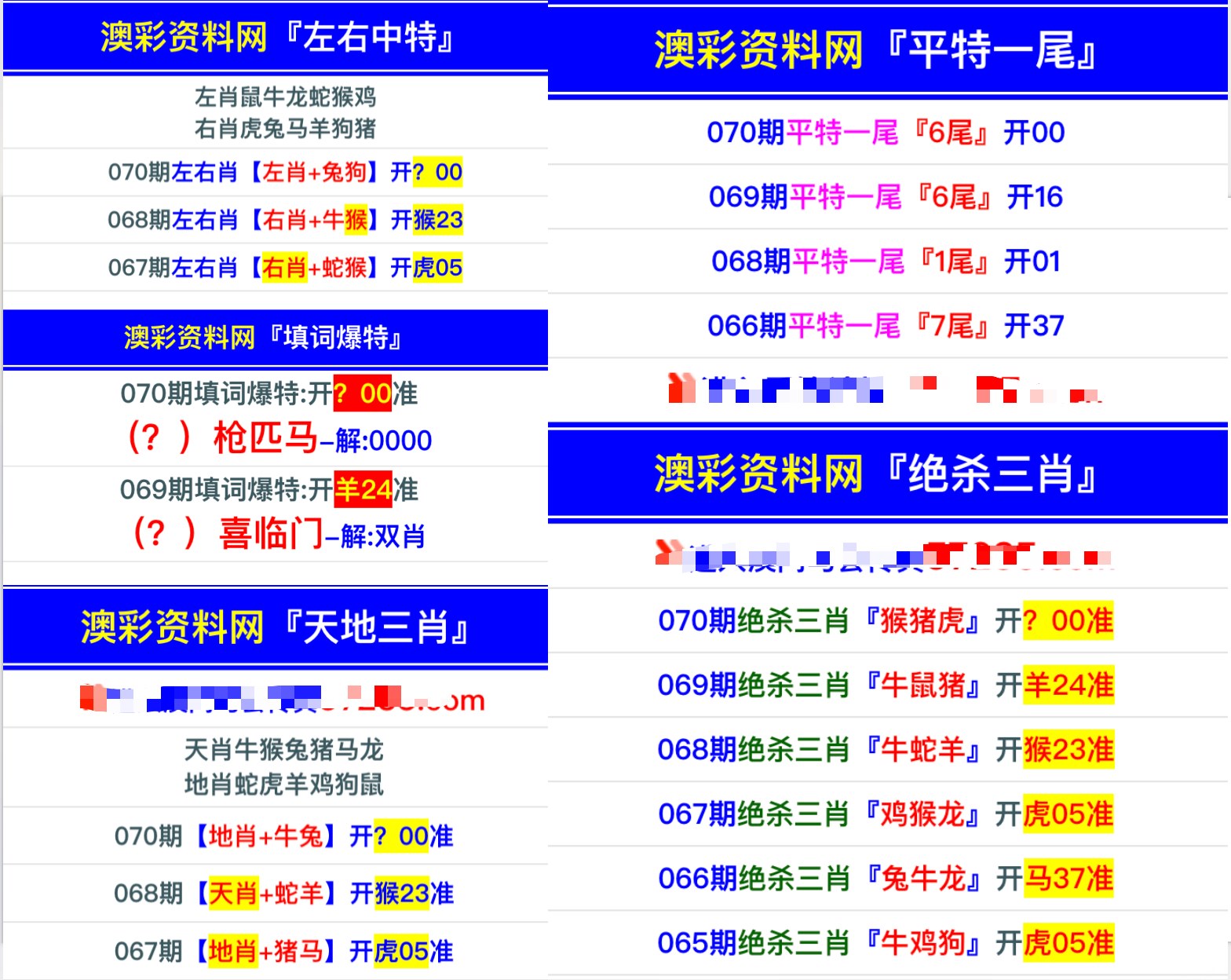This screenshot has height=980, width=1231.
Task: Click the 070期 地肖+牛兔 prediction row
Action: [x=283, y=836]
